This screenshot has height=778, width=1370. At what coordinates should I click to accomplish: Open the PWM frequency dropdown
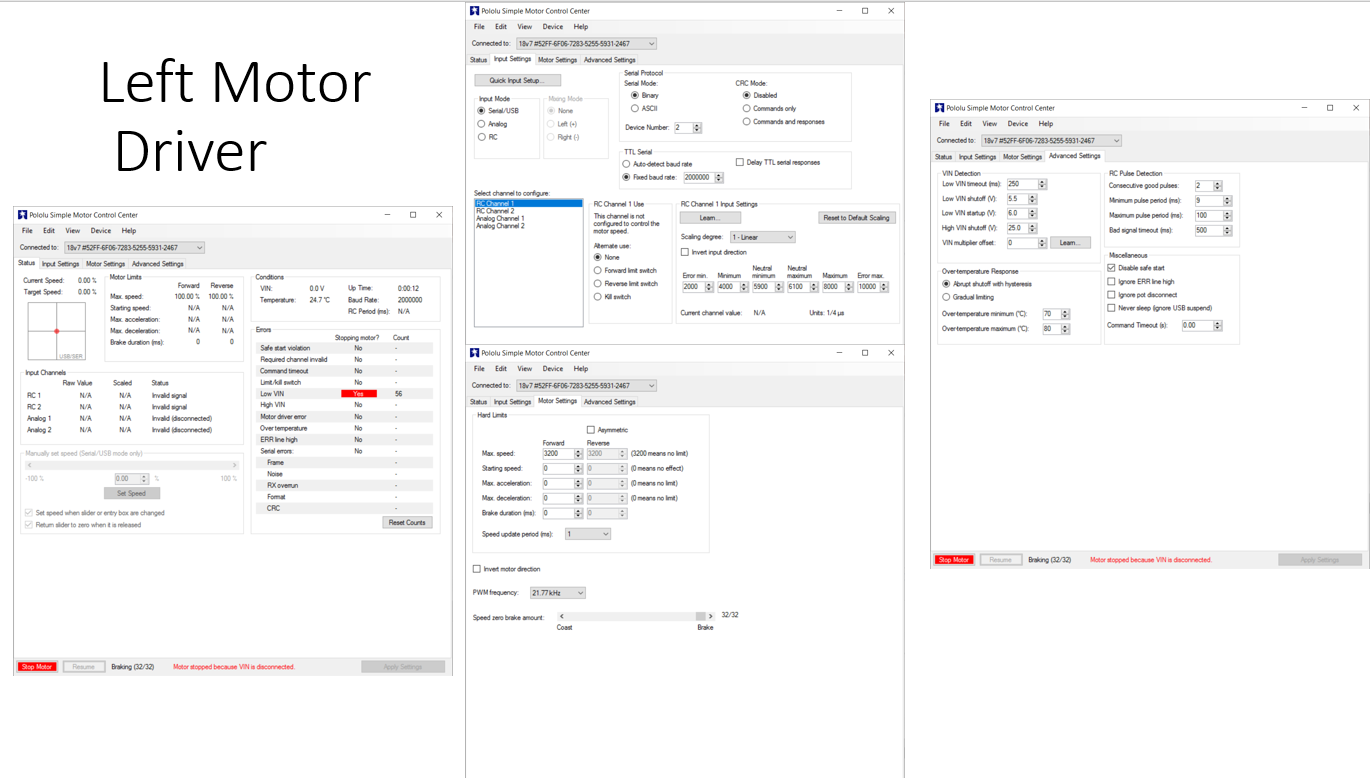tap(557, 593)
